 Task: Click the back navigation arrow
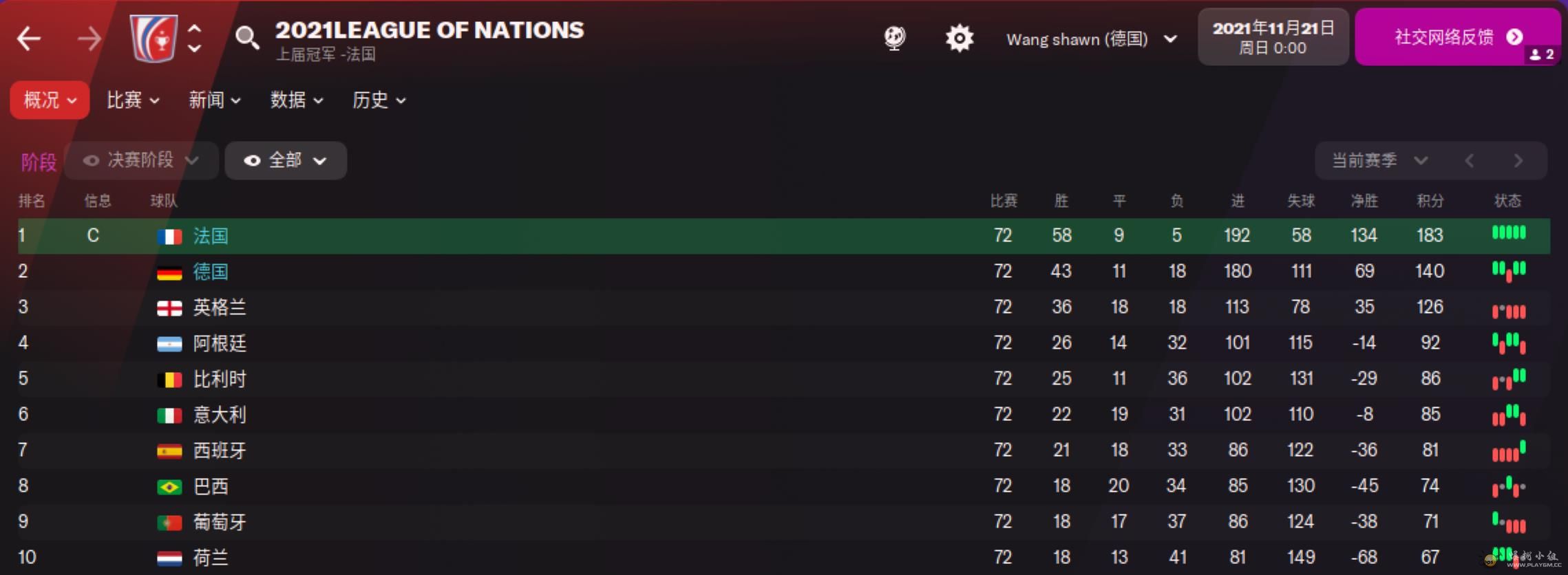point(29,39)
